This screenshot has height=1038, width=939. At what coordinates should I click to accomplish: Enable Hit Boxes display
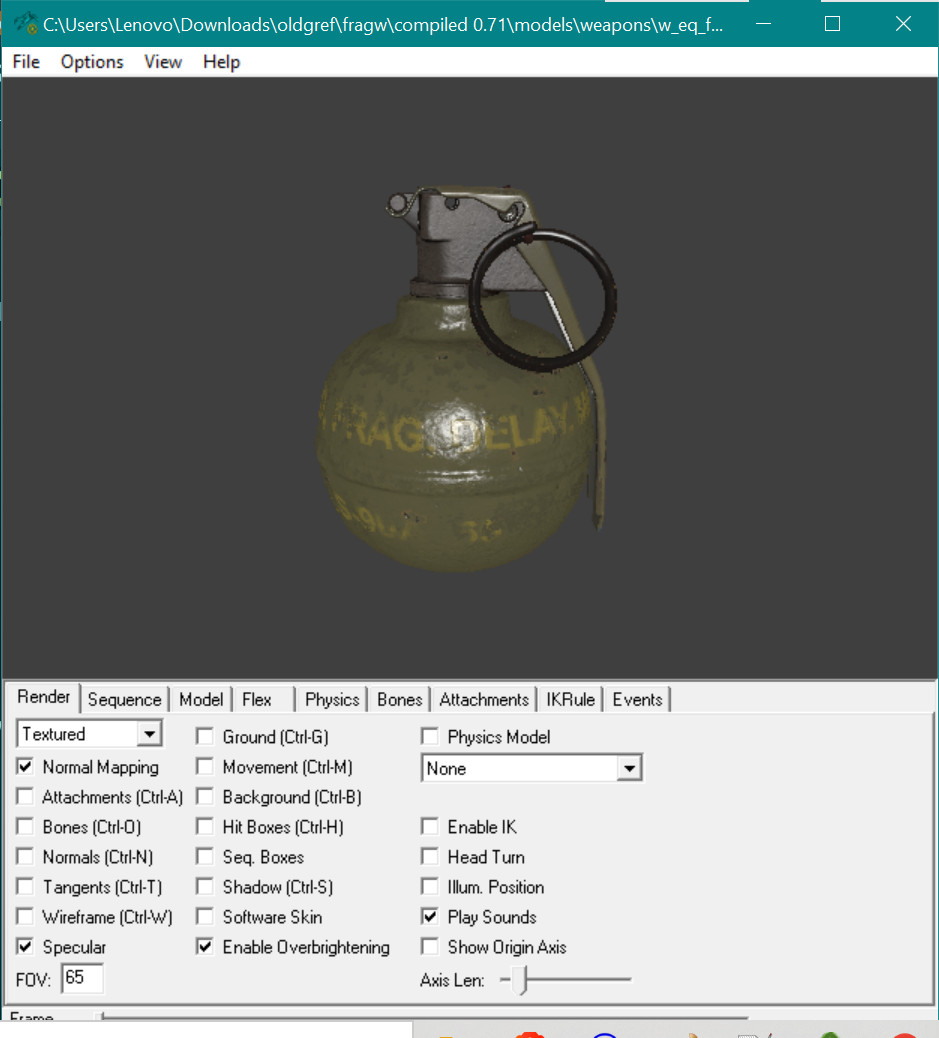pyautogui.click(x=204, y=827)
